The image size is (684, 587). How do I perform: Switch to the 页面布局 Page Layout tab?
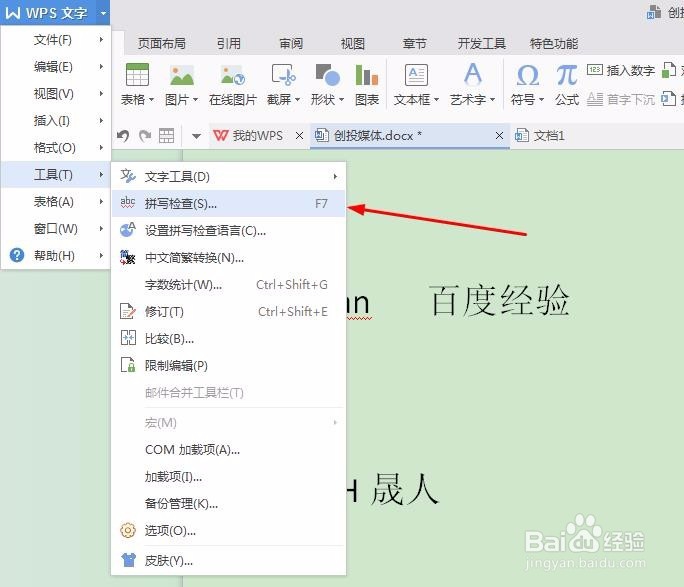tap(162, 43)
